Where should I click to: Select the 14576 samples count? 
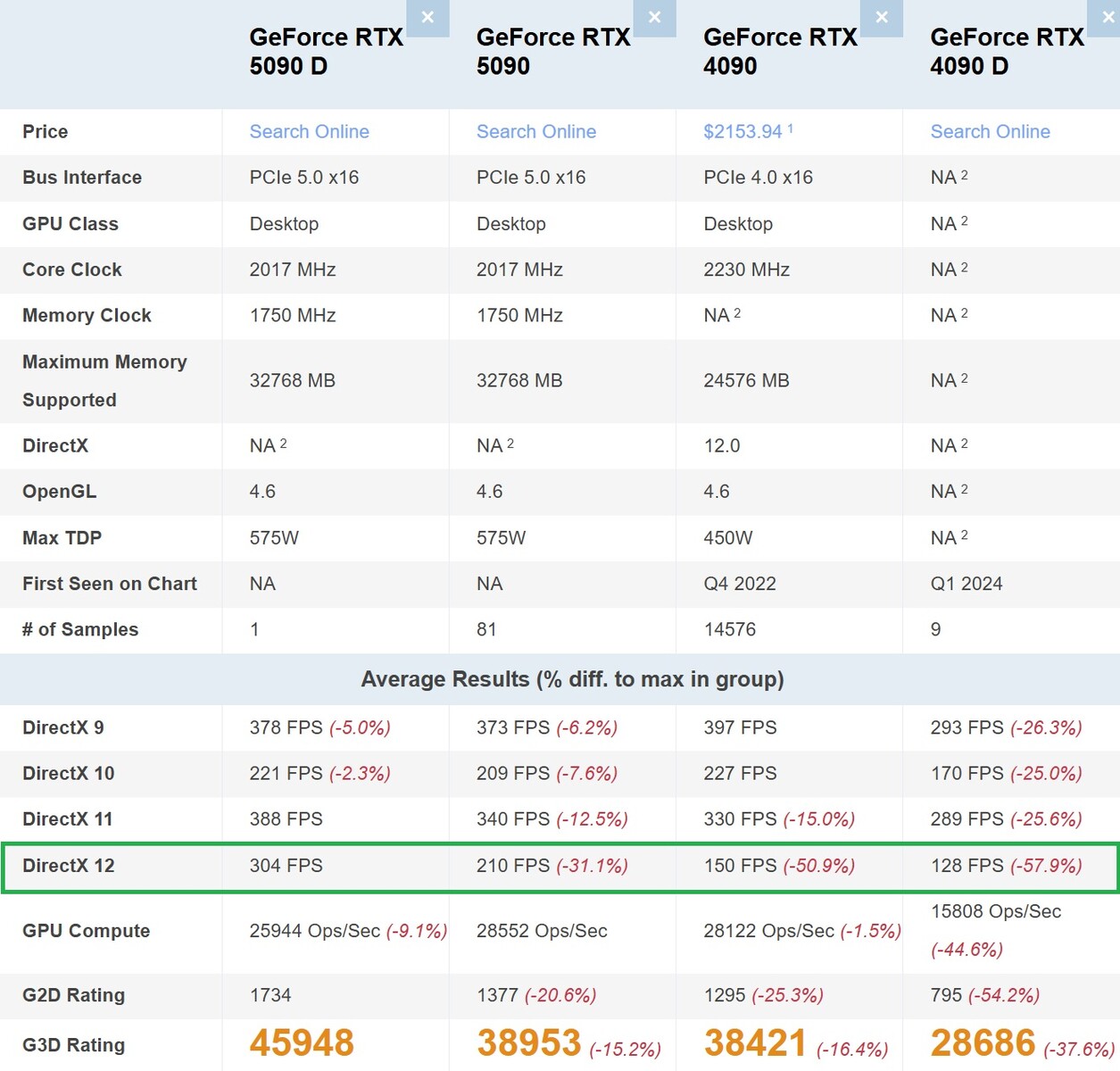coord(729,630)
